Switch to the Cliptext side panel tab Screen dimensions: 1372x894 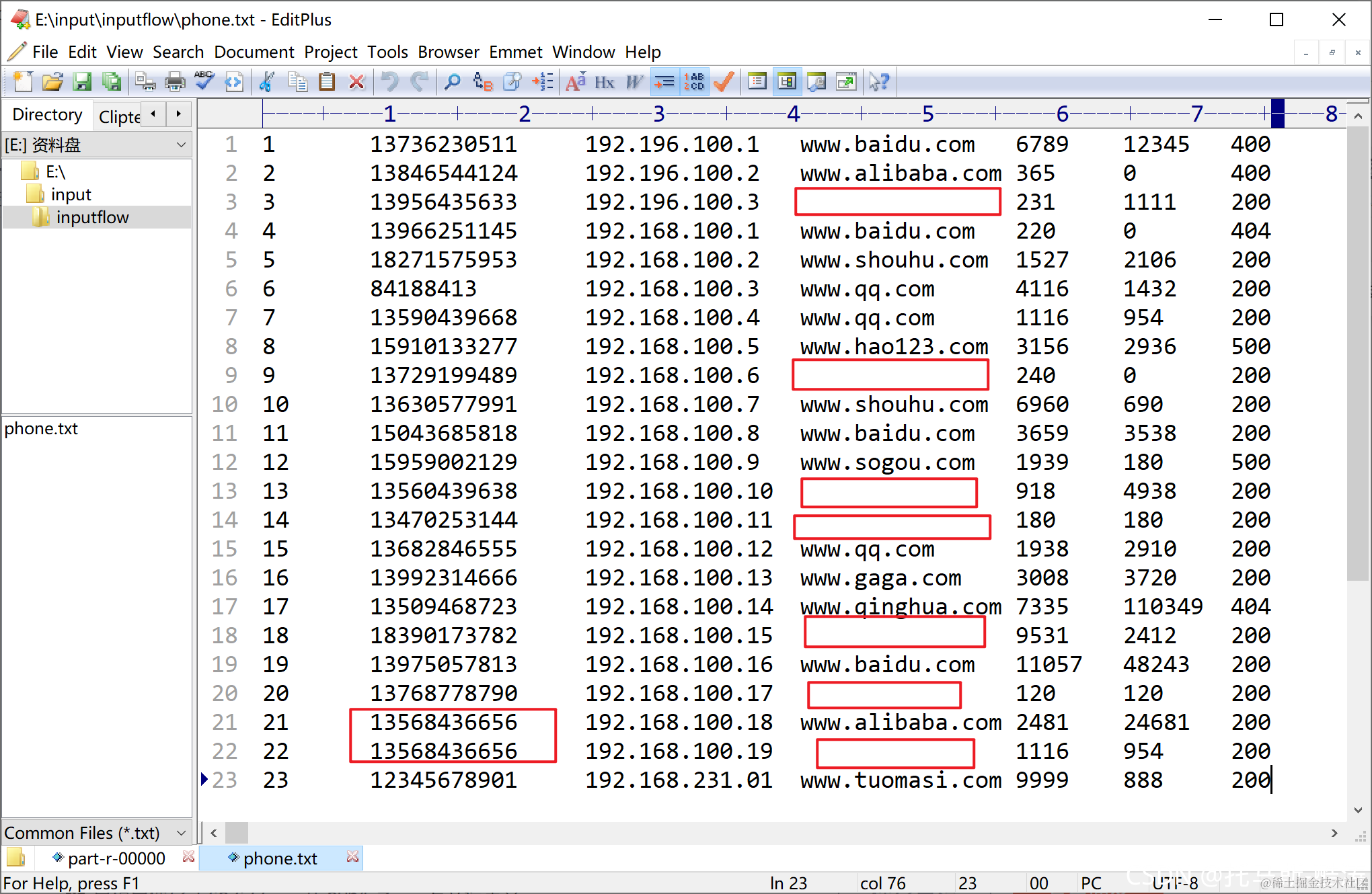(119, 116)
